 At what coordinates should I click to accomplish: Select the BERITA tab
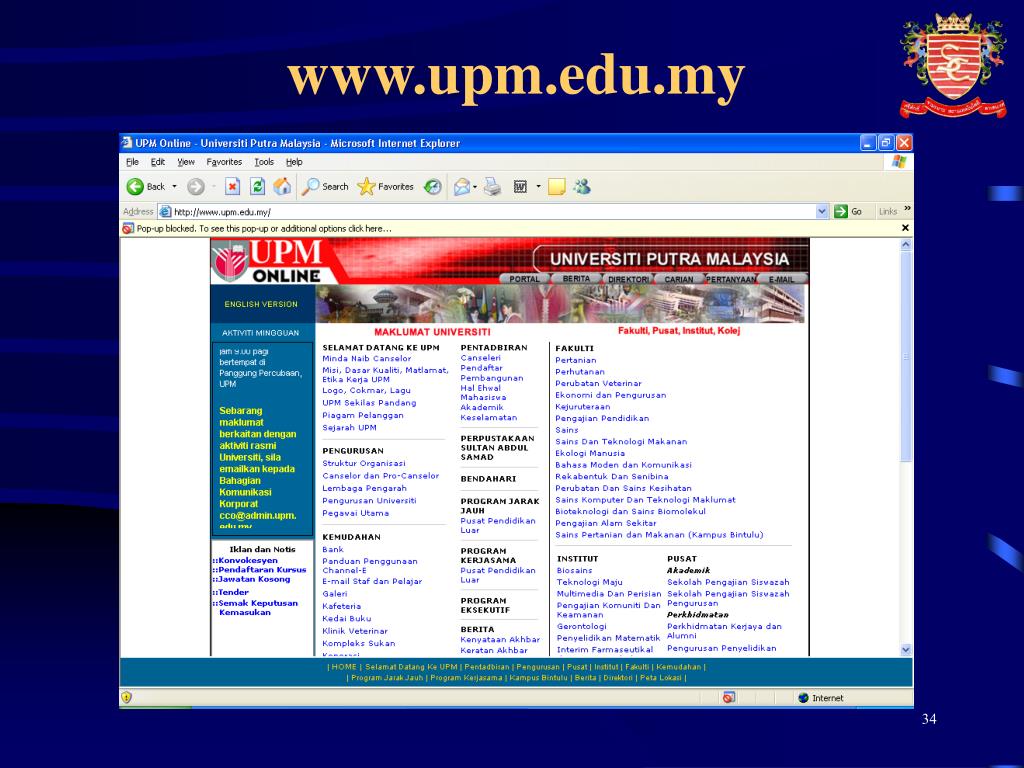(576, 279)
